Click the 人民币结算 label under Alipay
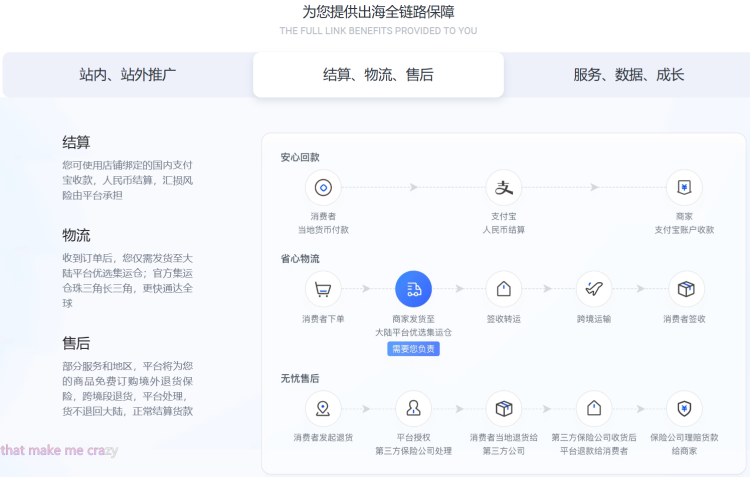 504,230
